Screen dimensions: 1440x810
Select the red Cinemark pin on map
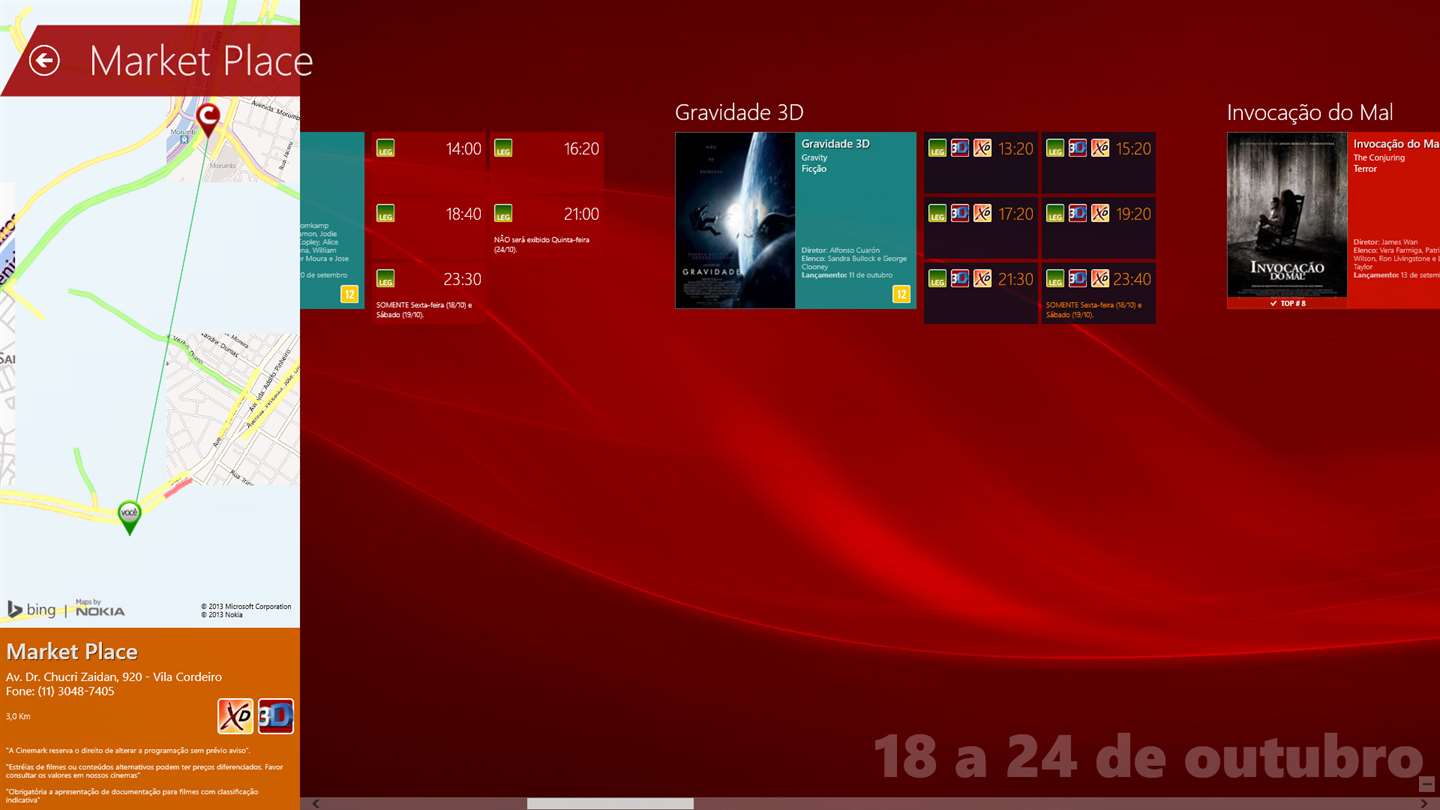208,120
